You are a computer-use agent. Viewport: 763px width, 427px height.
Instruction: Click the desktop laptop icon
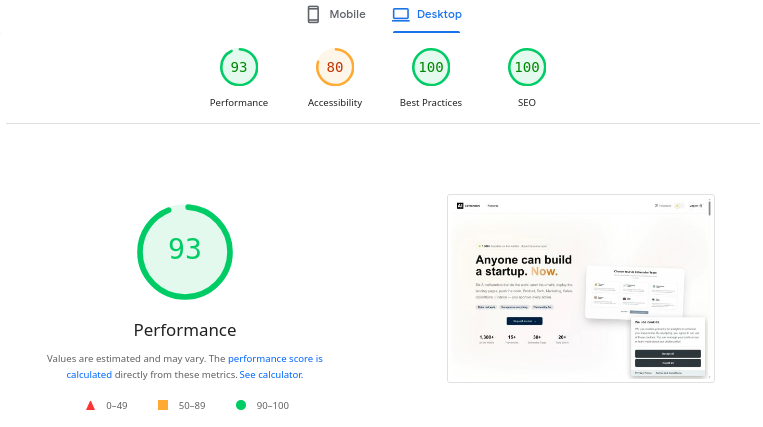click(401, 15)
